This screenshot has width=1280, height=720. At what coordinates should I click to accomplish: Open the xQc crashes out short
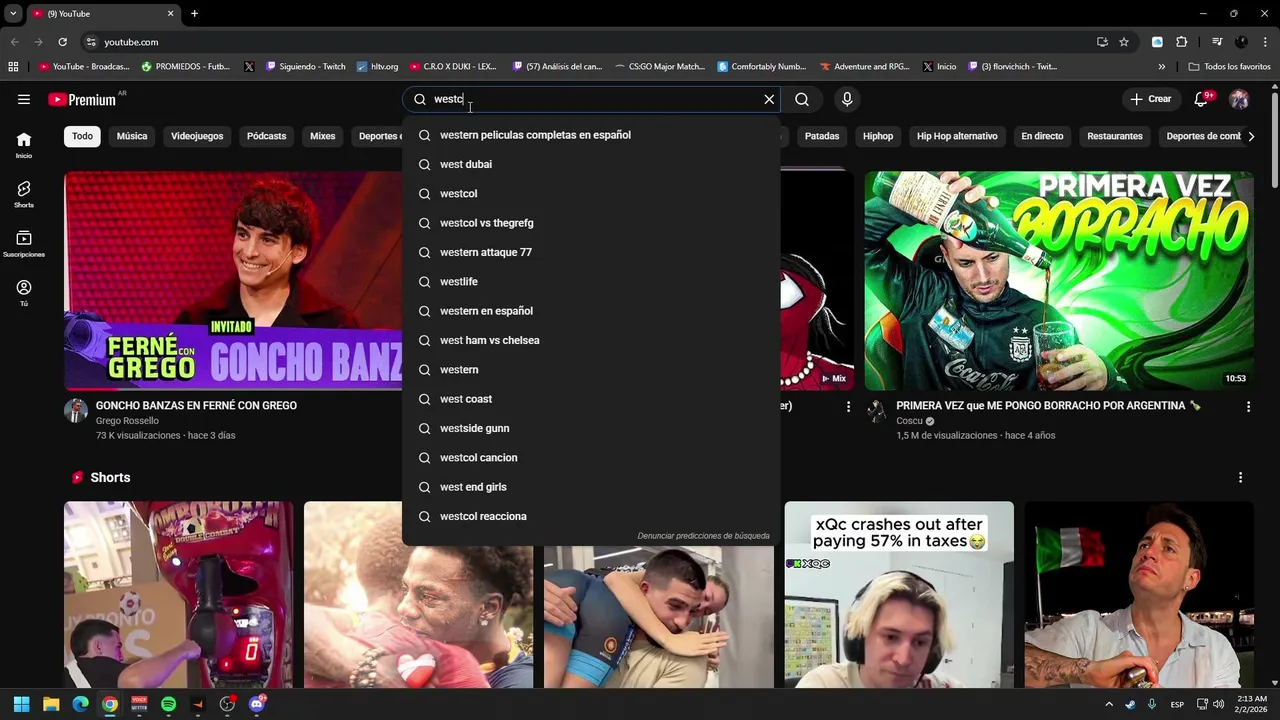click(x=899, y=595)
